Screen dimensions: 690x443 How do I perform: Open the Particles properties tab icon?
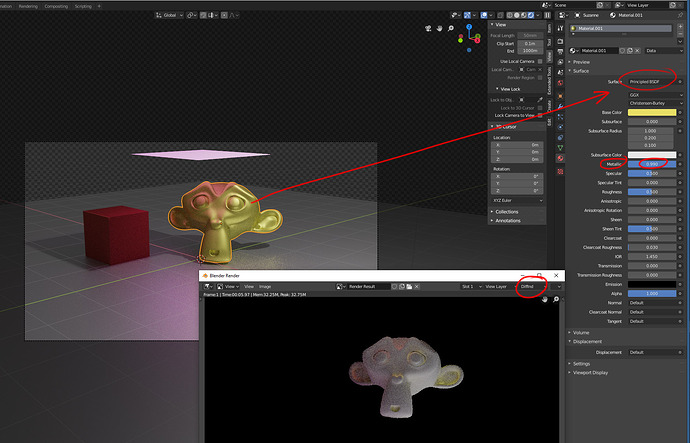(x=560, y=117)
